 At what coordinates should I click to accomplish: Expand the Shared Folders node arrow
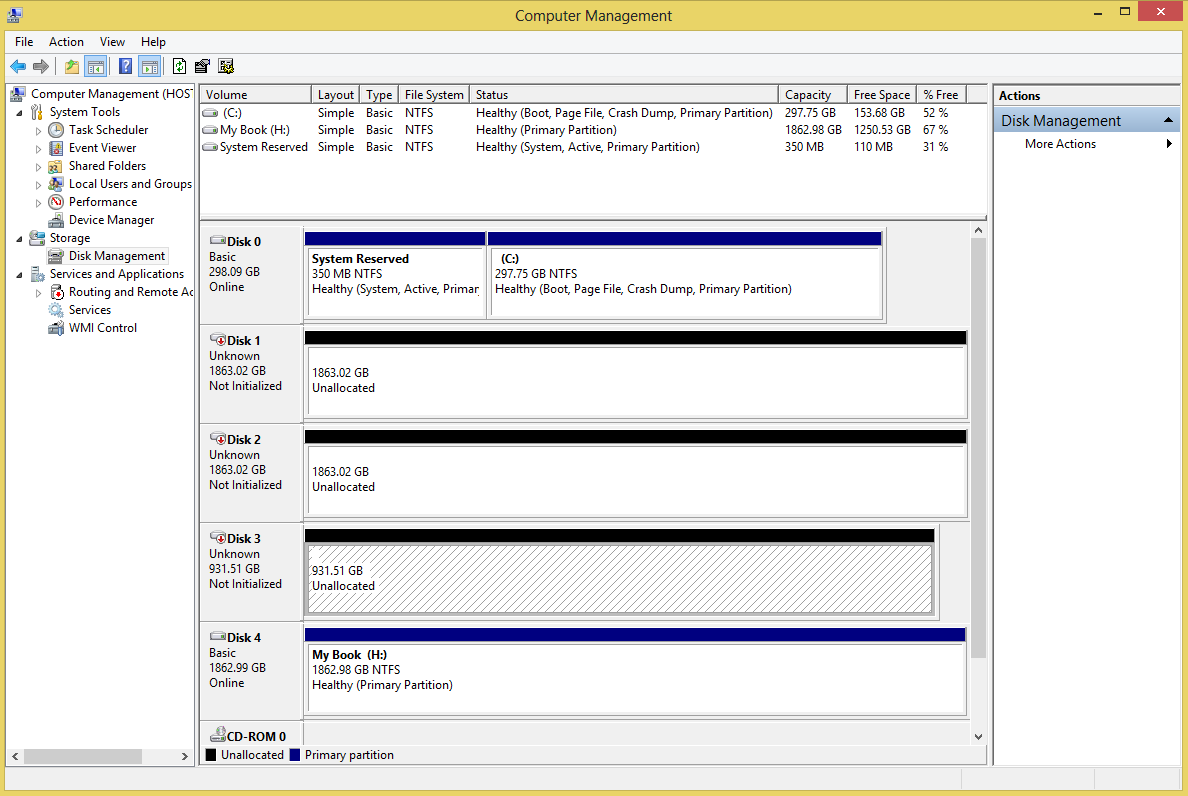pos(39,167)
